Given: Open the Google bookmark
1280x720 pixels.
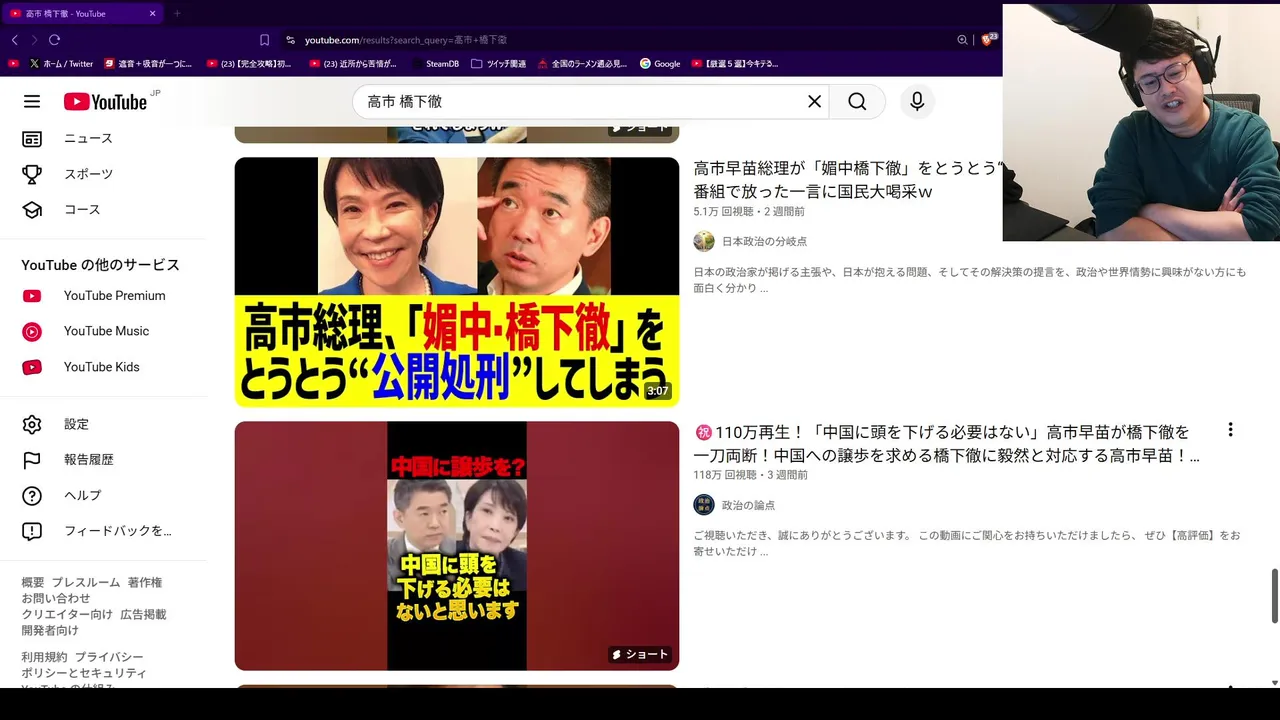Looking at the screenshot, I should tap(660, 64).
